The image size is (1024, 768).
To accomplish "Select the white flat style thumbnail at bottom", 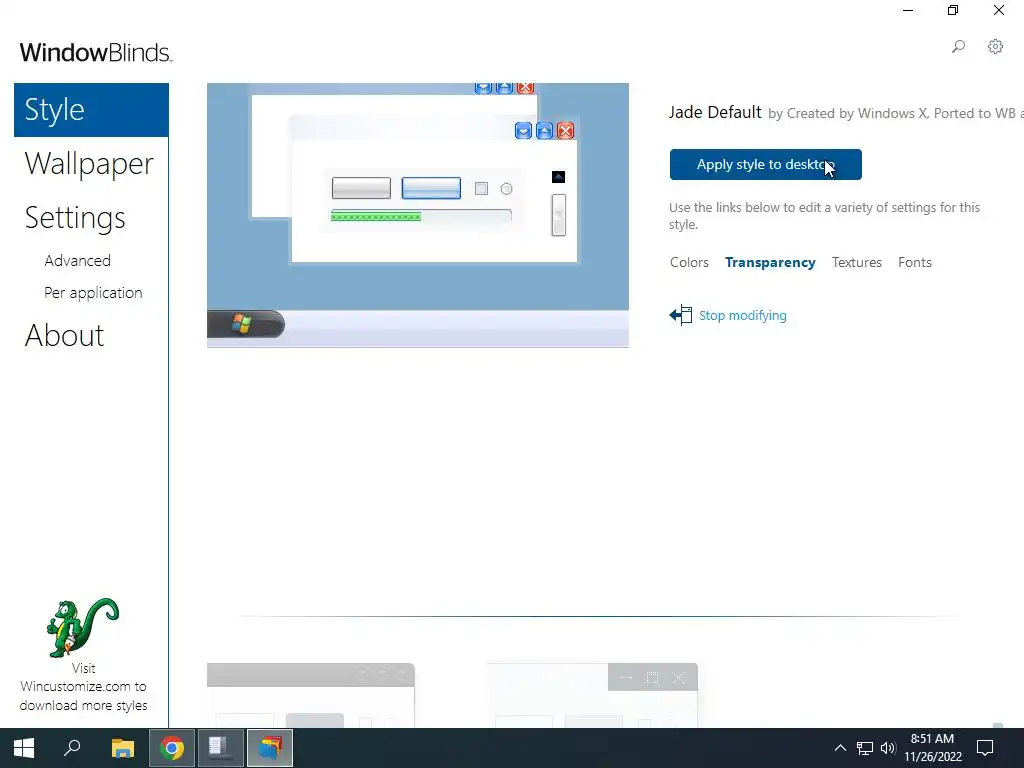I will click(593, 696).
